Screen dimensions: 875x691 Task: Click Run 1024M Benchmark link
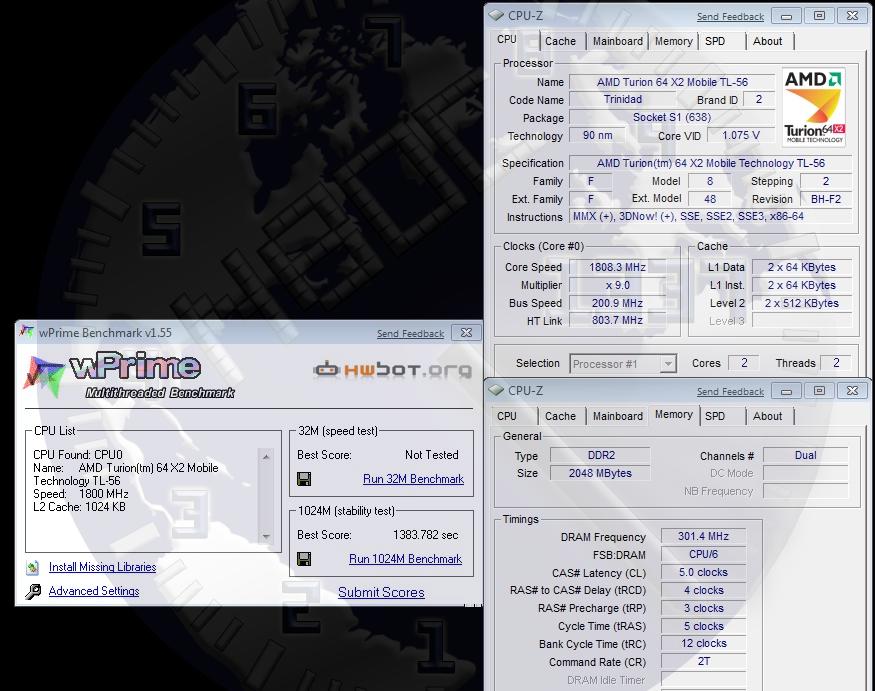coord(406,559)
